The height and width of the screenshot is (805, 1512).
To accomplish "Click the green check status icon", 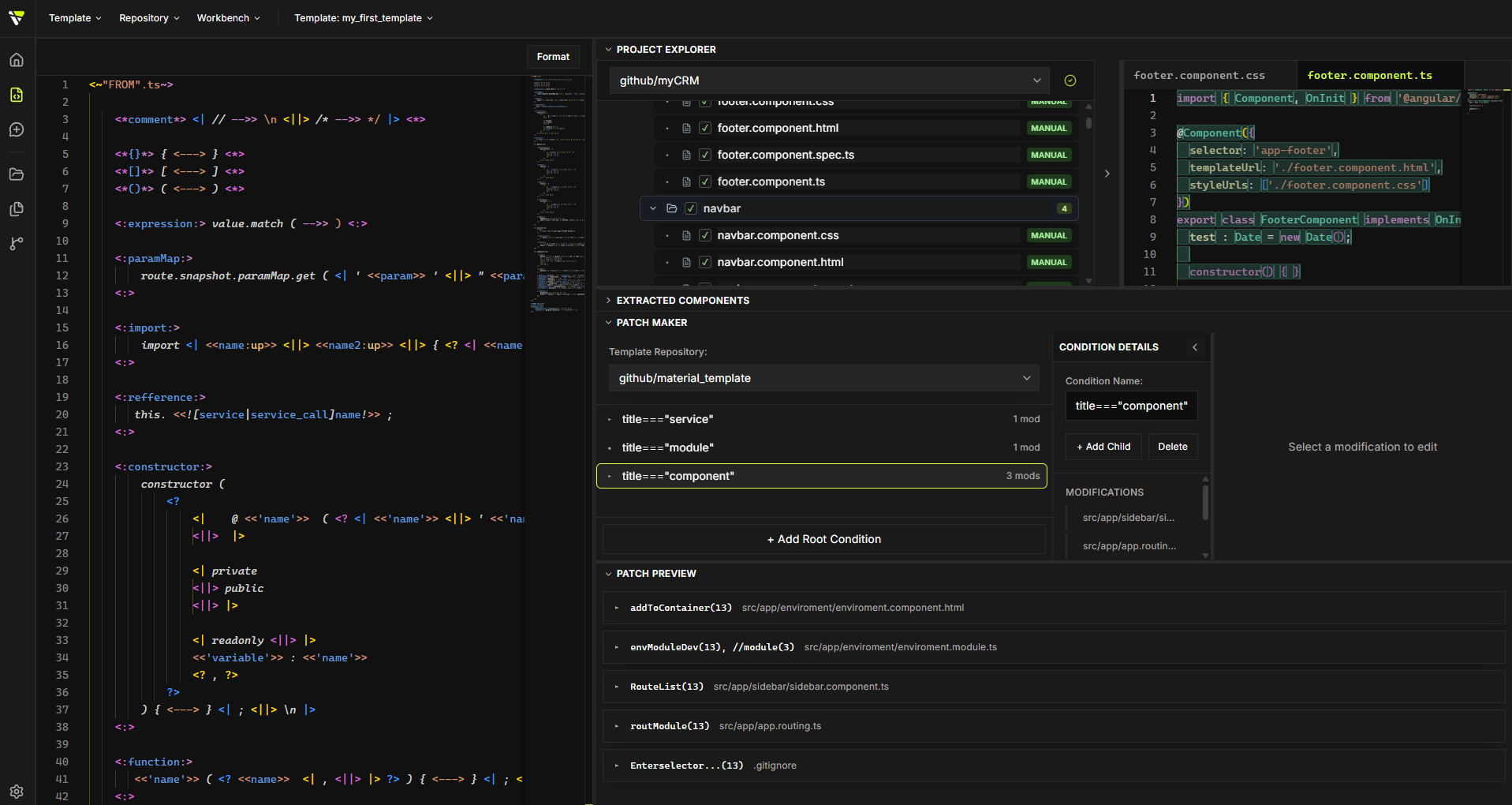I will pos(1070,80).
